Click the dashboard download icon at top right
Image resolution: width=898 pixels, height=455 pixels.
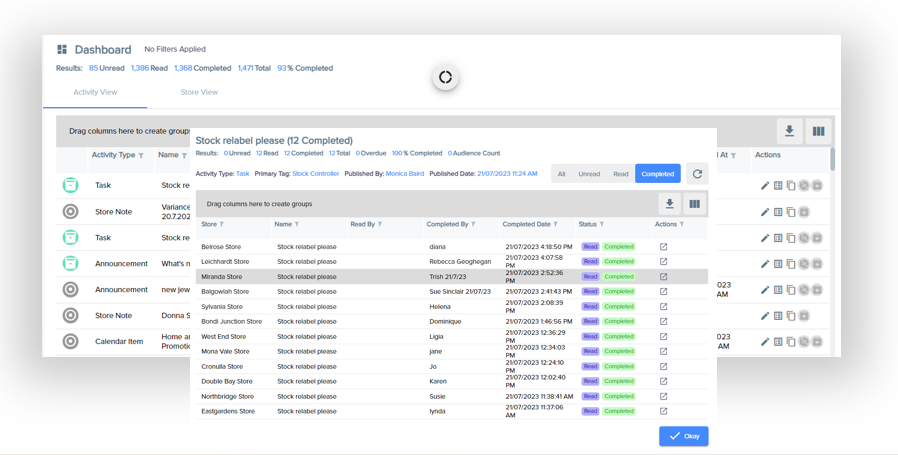[x=789, y=131]
